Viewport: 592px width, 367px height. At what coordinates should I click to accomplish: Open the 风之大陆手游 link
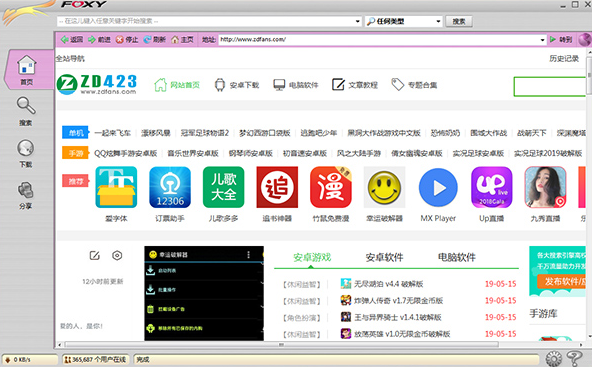pos(359,153)
